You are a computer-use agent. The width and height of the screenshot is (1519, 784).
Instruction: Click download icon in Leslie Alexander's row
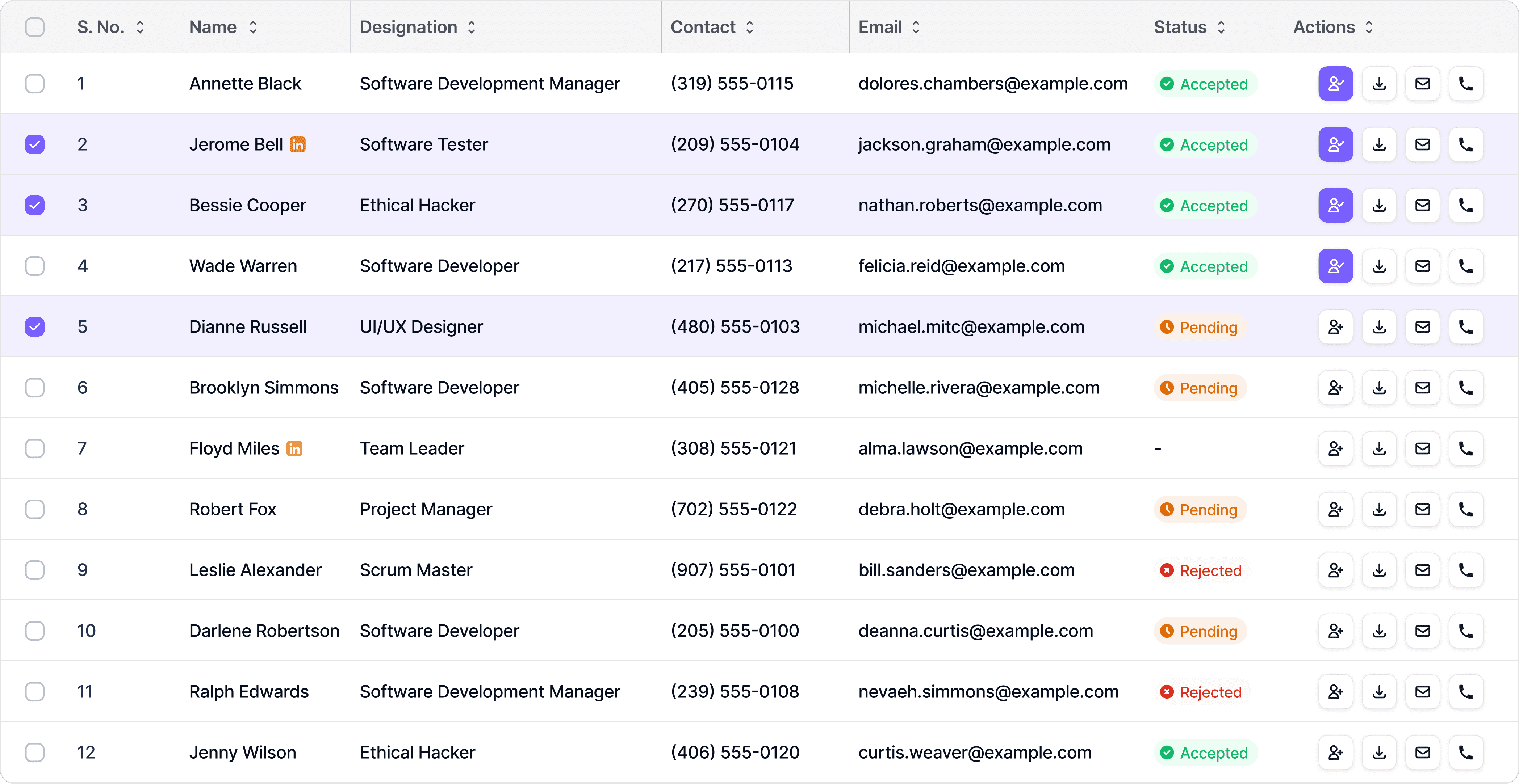(1379, 570)
